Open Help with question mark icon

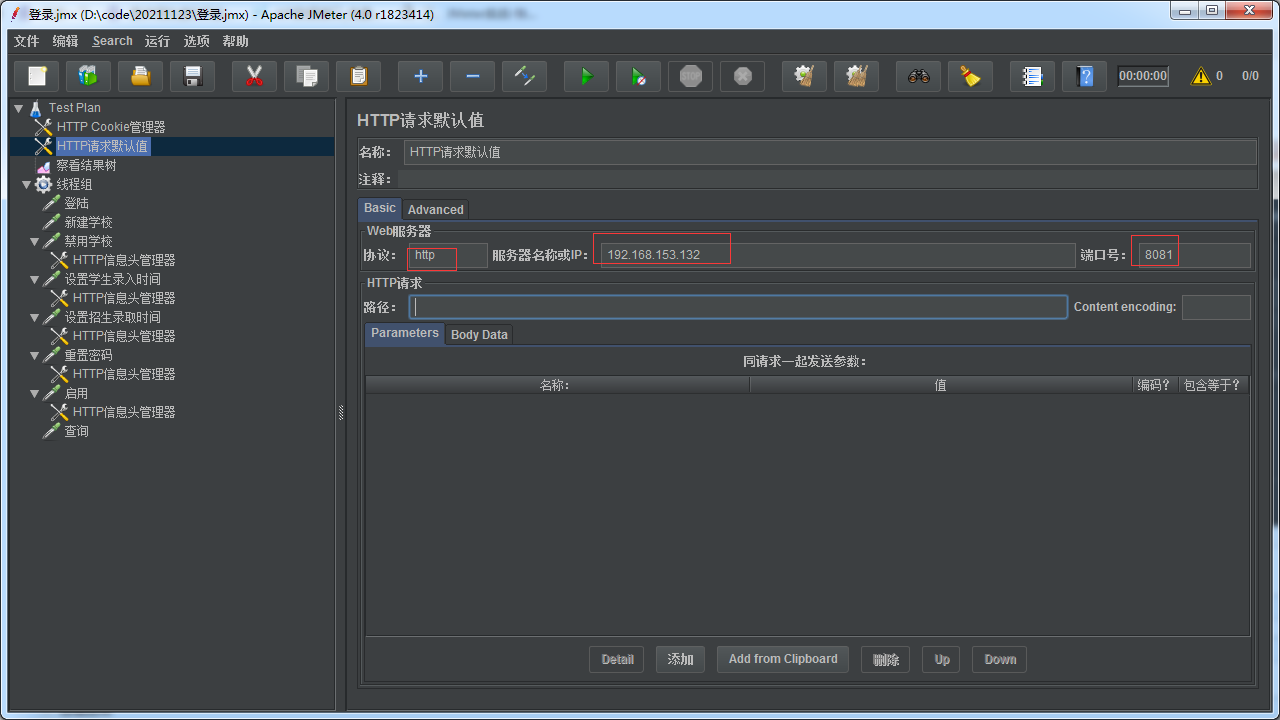(x=1085, y=76)
